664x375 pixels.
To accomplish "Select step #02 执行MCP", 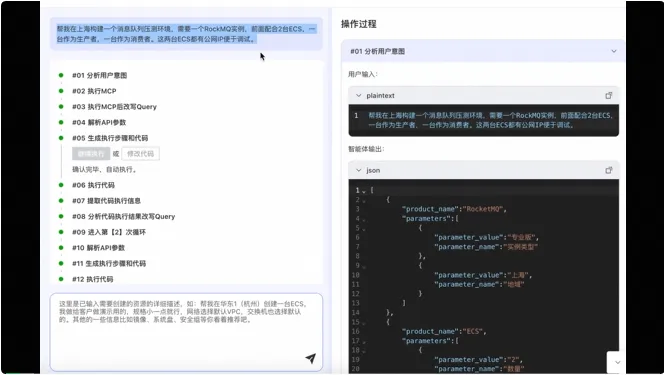I will point(94,91).
